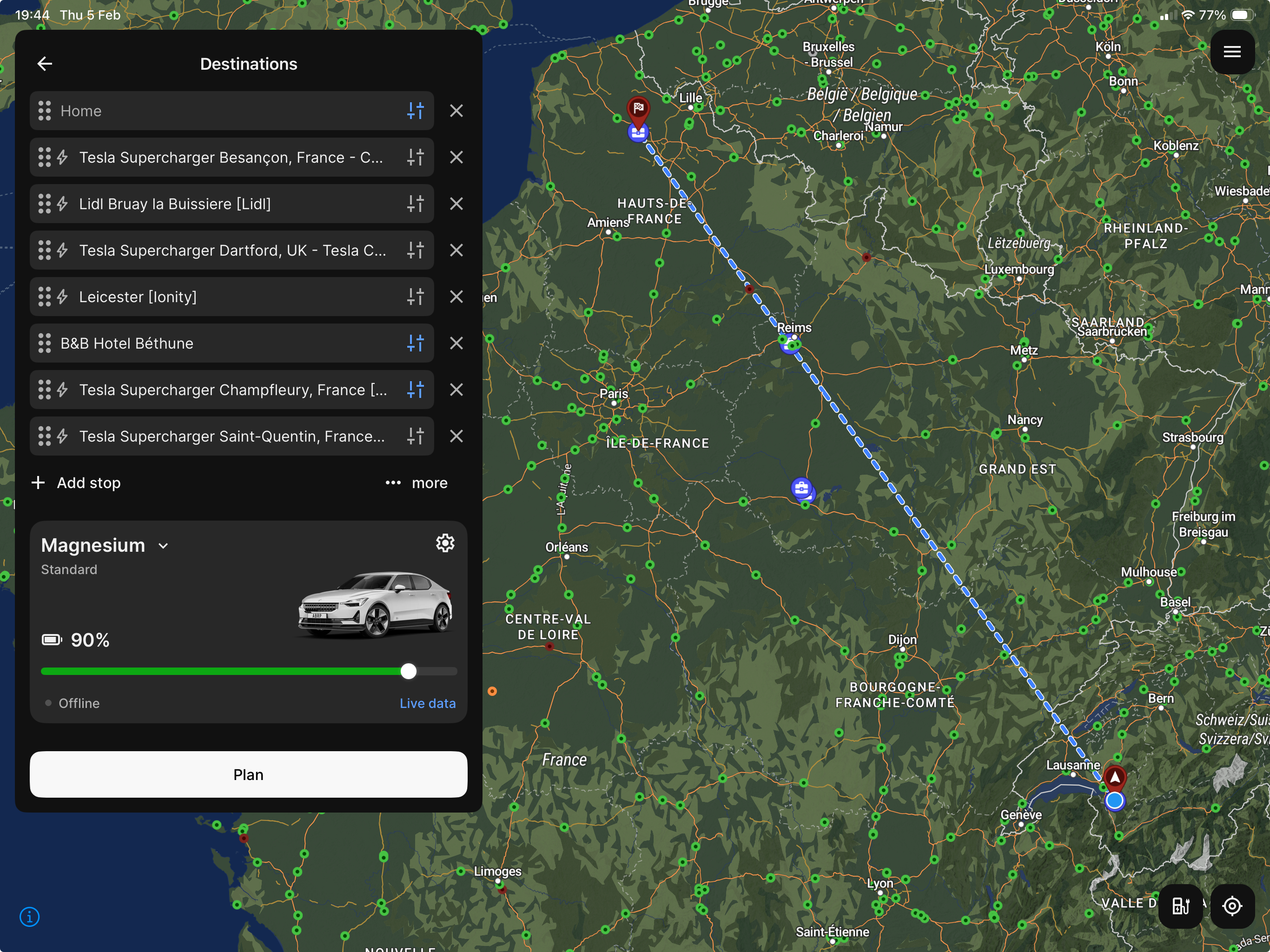Remove the Leicester [Ionity] stop

[x=456, y=297]
